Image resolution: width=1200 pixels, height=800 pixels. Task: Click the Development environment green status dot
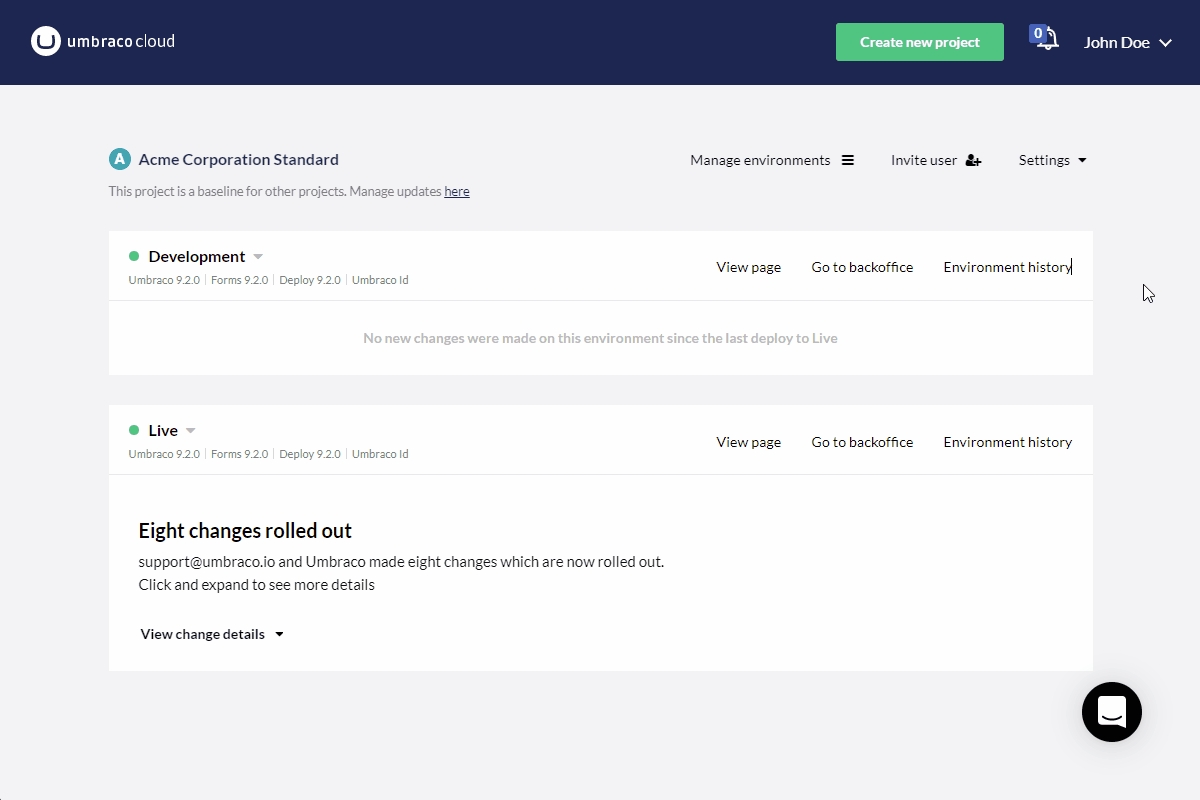134,257
